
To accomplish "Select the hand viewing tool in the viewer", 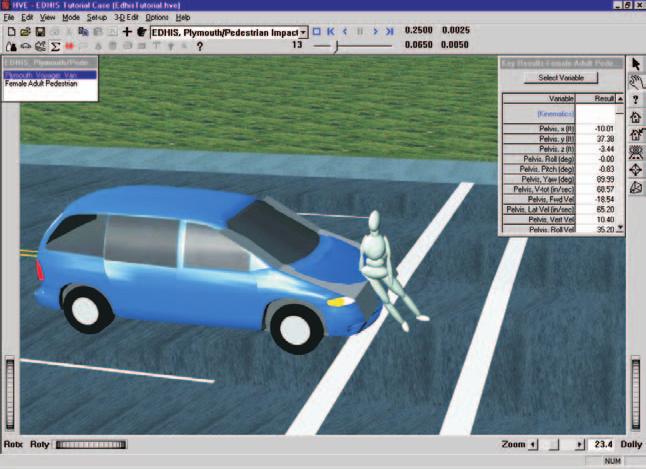I will pyautogui.click(x=636, y=82).
